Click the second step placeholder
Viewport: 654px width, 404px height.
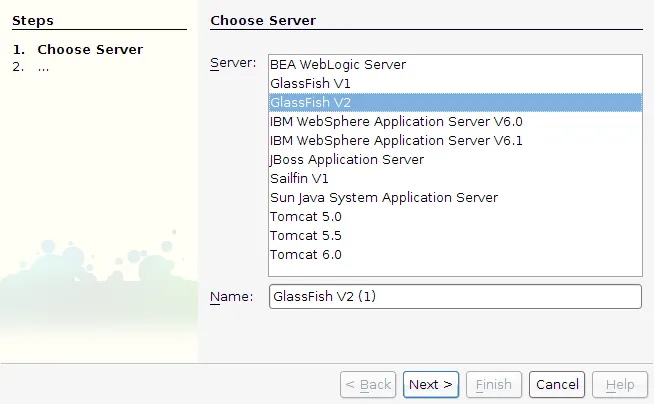pyautogui.click(x=43, y=67)
